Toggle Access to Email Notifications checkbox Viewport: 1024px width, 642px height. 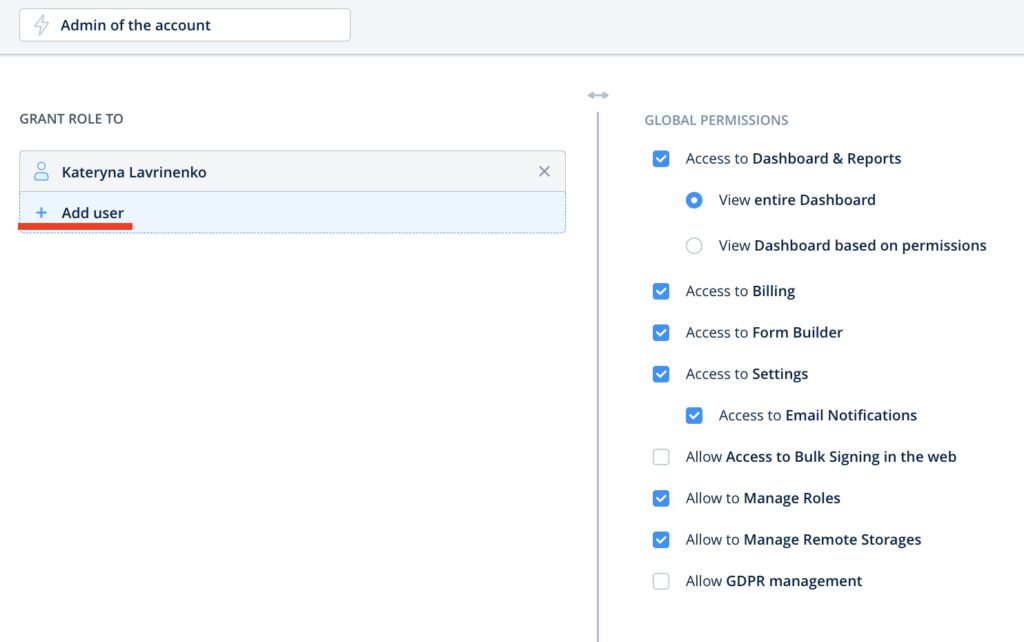coord(694,416)
